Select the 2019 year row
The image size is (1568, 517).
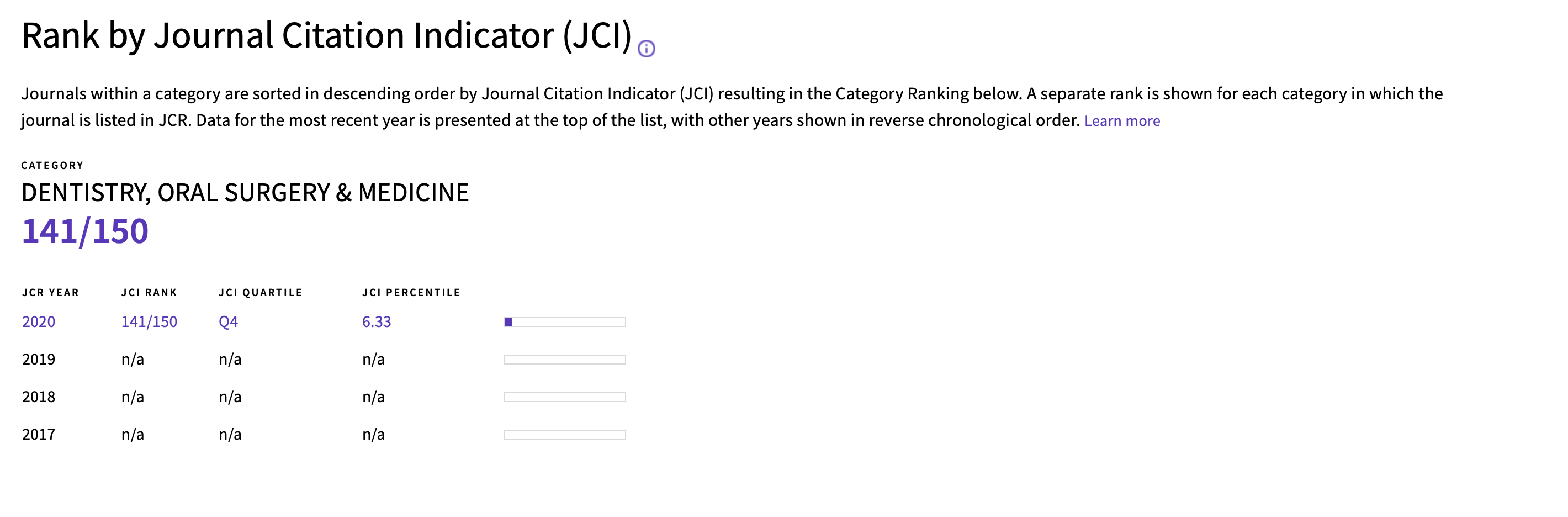click(323, 359)
